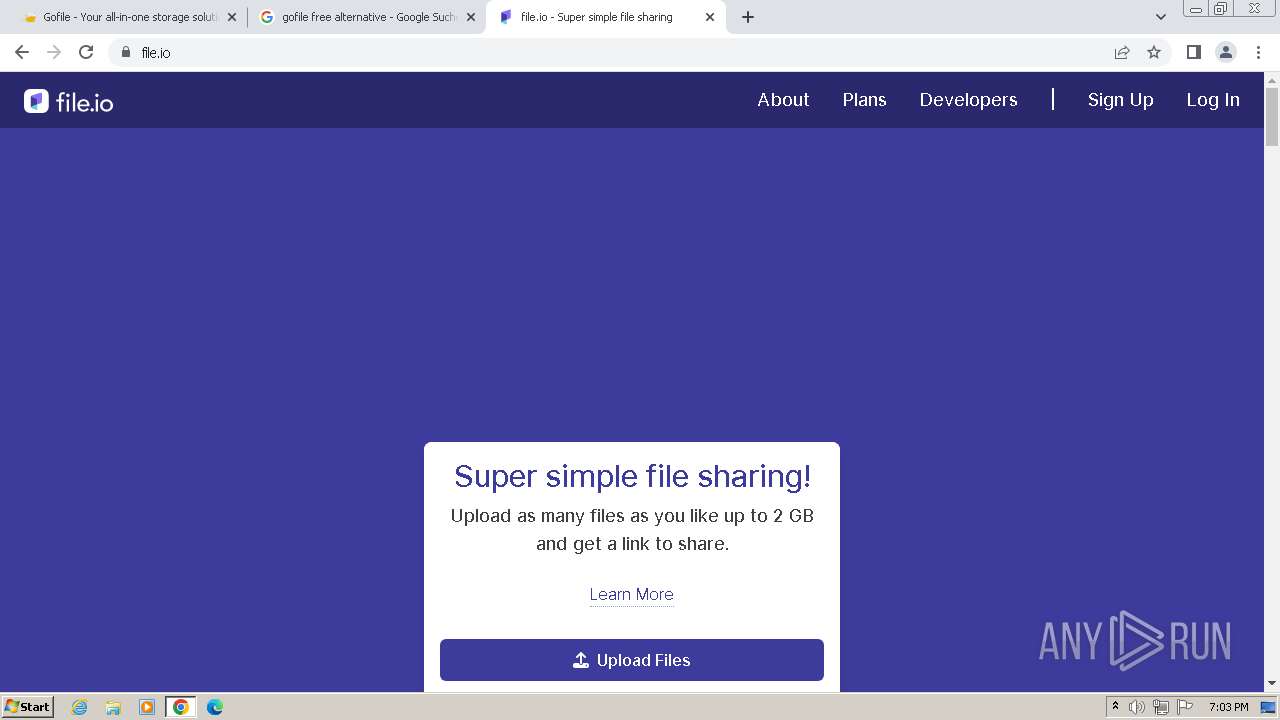Show hidden system tray icons

click(1116, 707)
